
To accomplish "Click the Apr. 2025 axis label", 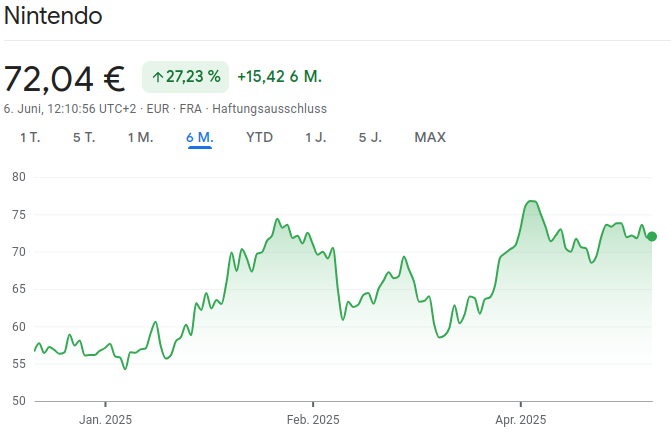I will click(x=521, y=420).
